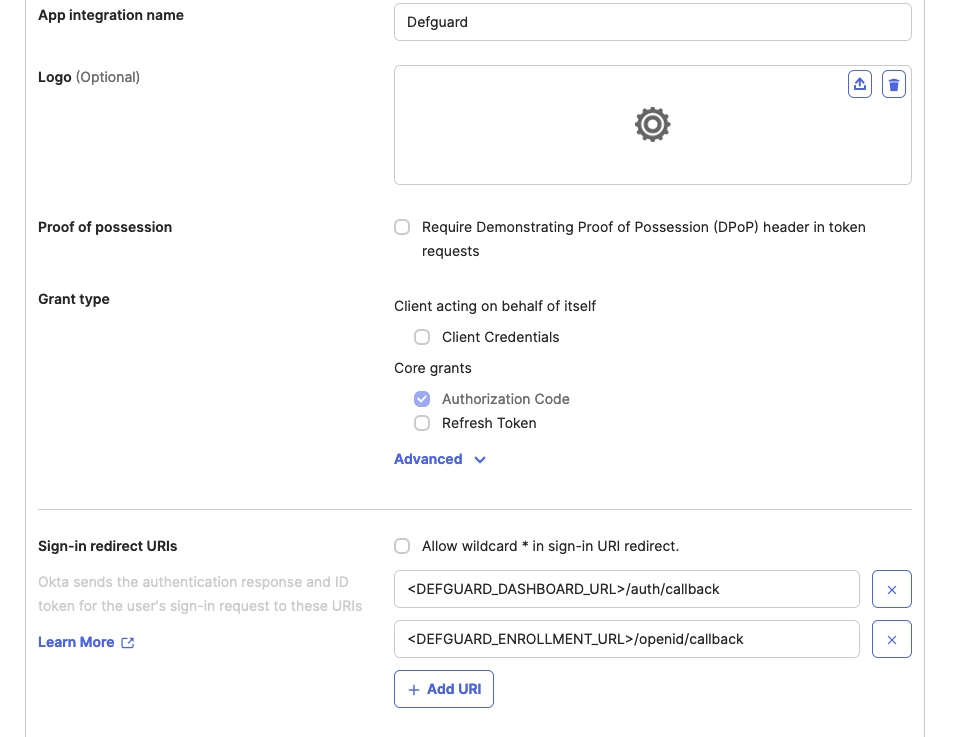Click the external link icon beside Learn More
This screenshot has height=737, width=978.
[x=128, y=642]
